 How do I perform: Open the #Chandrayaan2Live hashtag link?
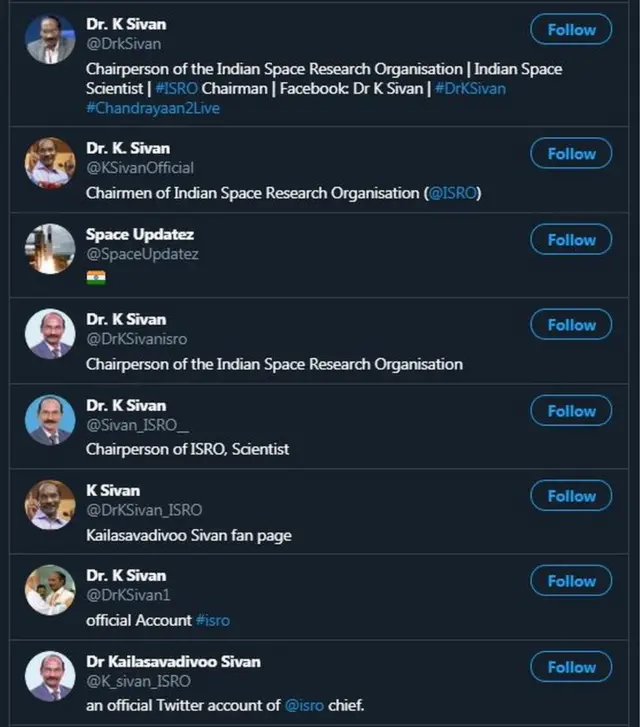[153, 108]
